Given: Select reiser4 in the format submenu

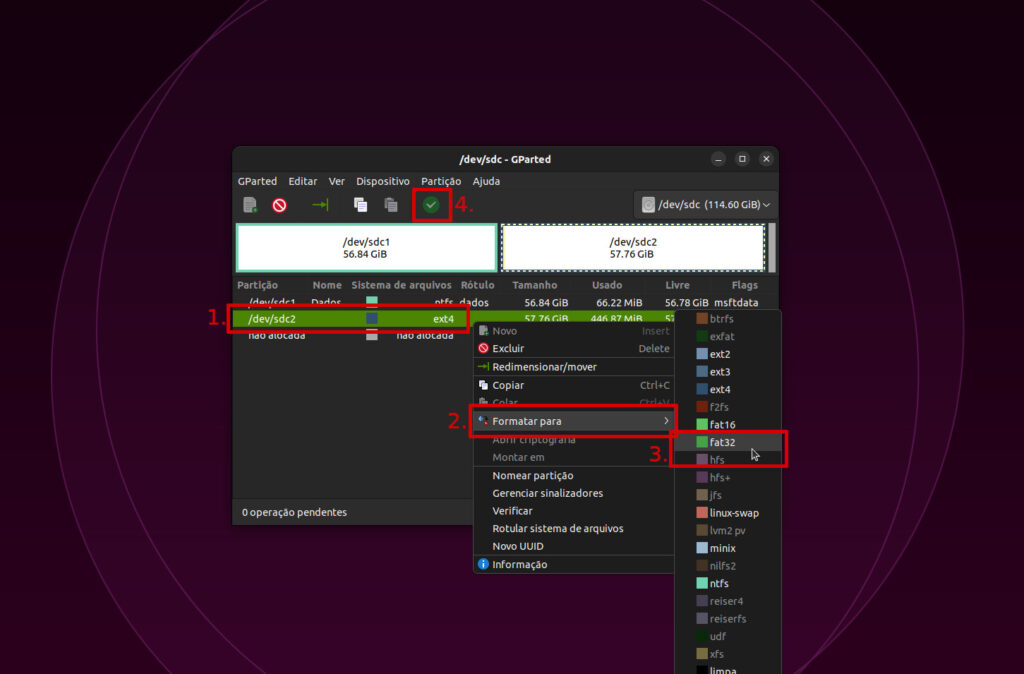Looking at the screenshot, I should click(x=728, y=601).
